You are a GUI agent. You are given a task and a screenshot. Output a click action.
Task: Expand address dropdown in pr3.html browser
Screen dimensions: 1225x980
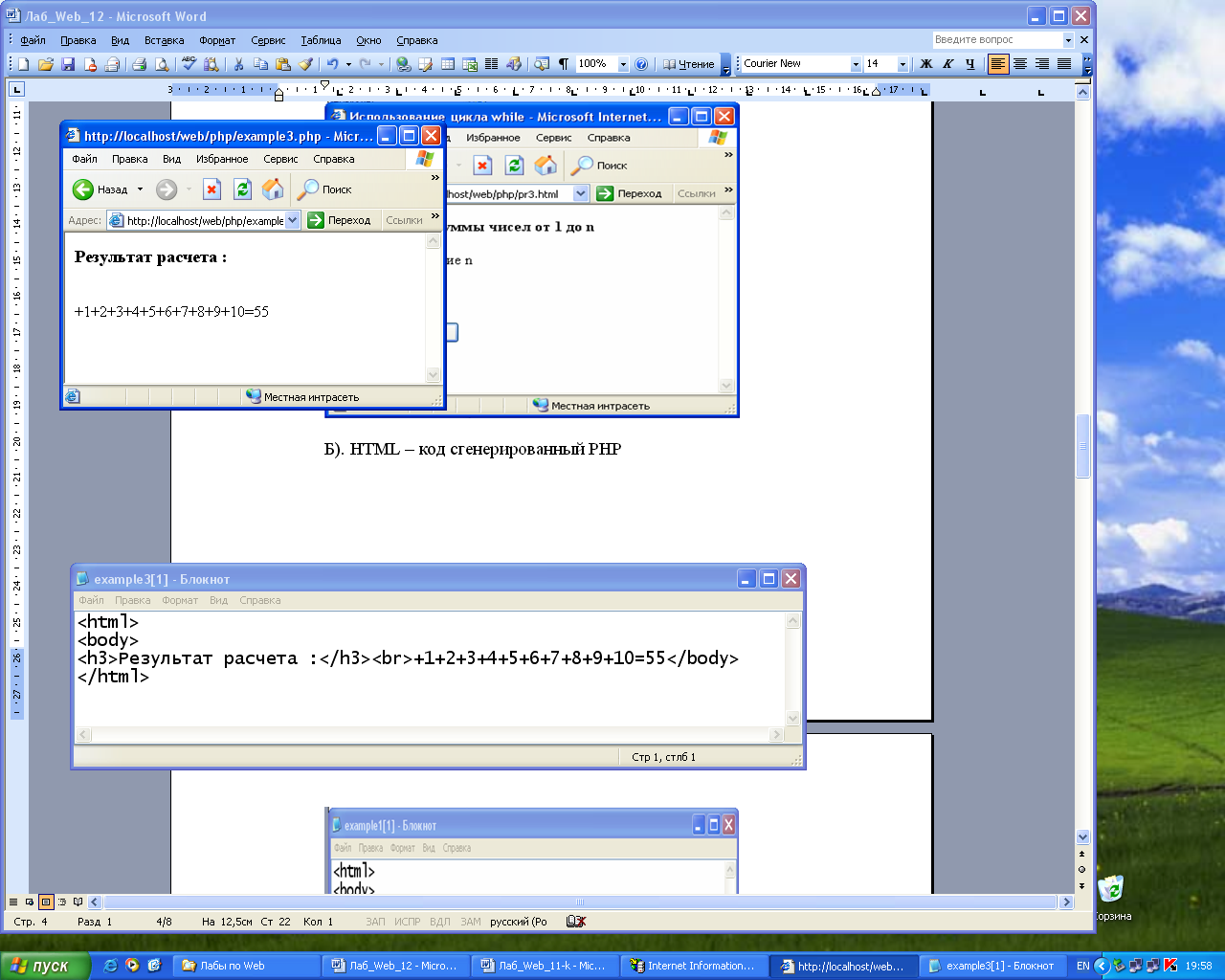click(580, 193)
